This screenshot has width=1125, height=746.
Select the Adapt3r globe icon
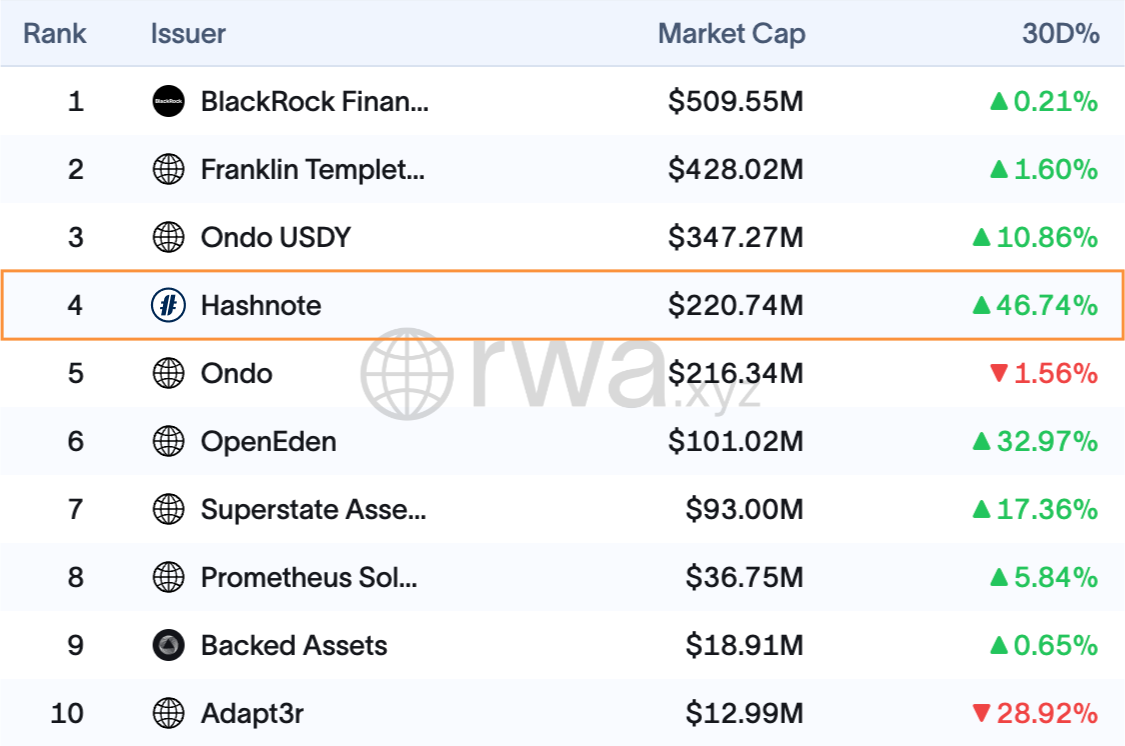[x=168, y=713]
